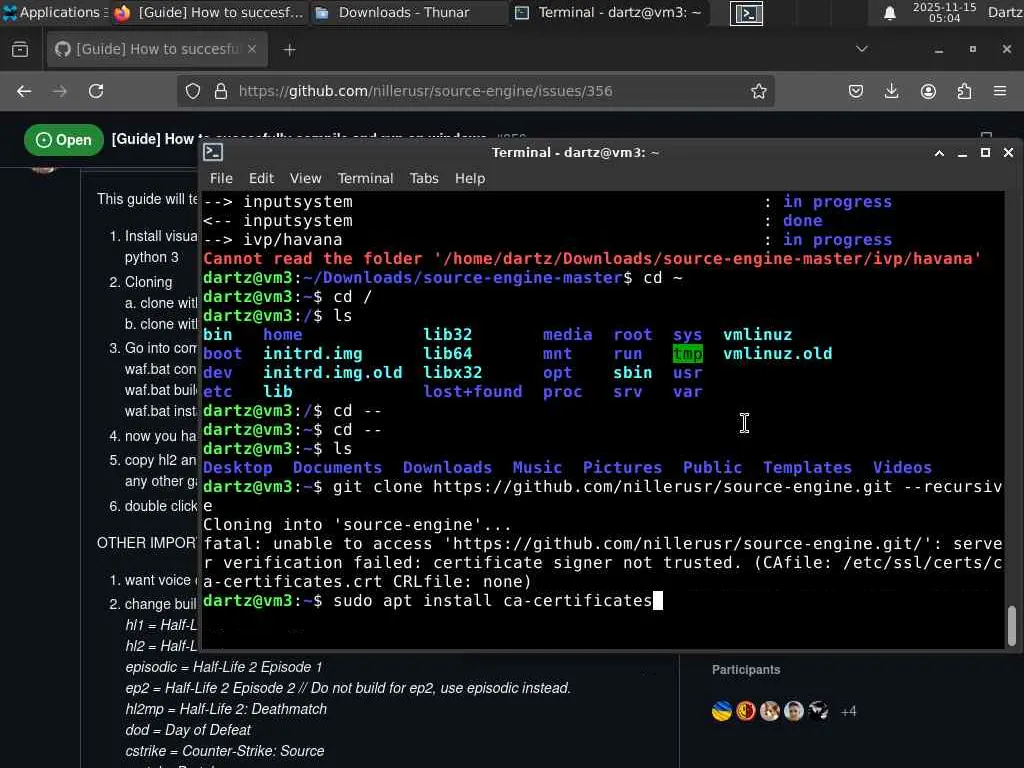Viewport: 1024px width, 768px height.
Task: Click the 'hl2mp = Half-Life 2: Deathmatch' line
Action: coord(226,709)
